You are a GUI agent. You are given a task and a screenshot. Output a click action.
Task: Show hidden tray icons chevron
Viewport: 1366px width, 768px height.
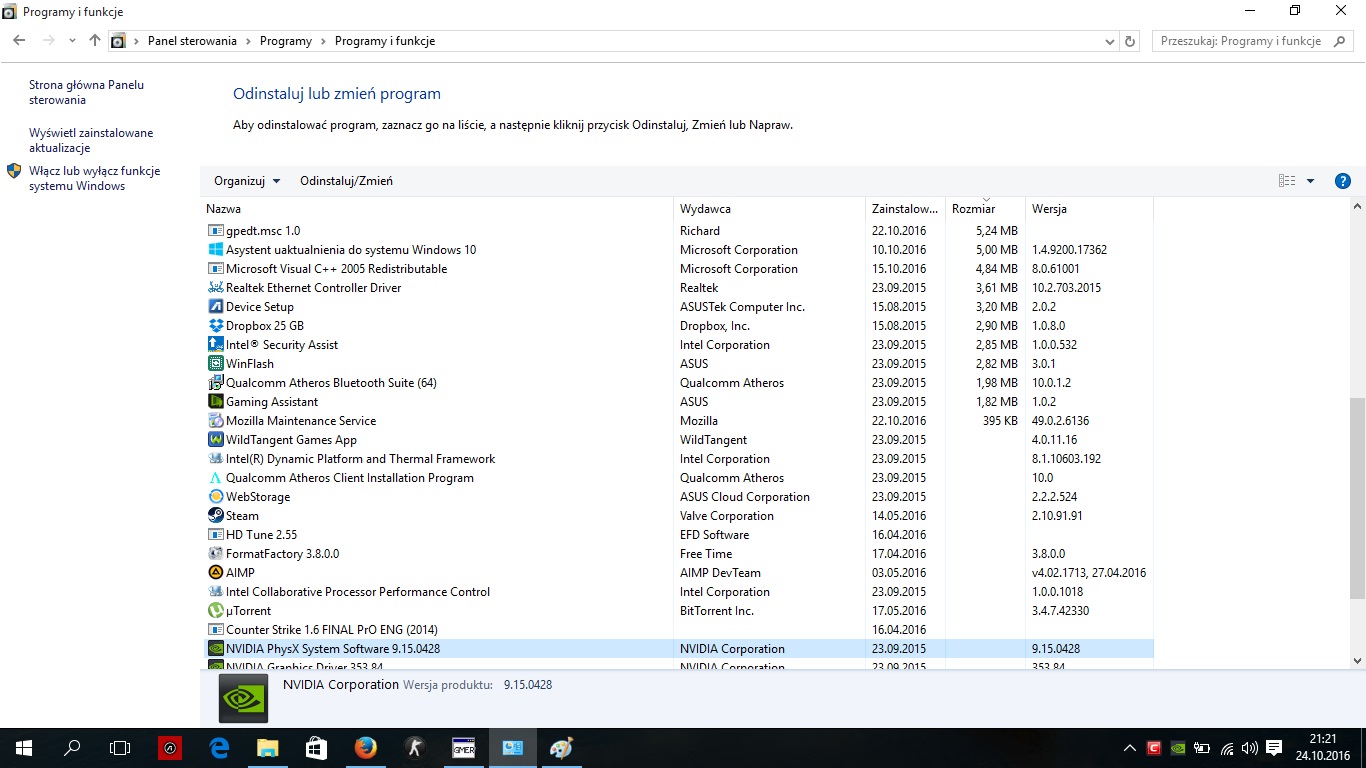[x=1130, y=748]
